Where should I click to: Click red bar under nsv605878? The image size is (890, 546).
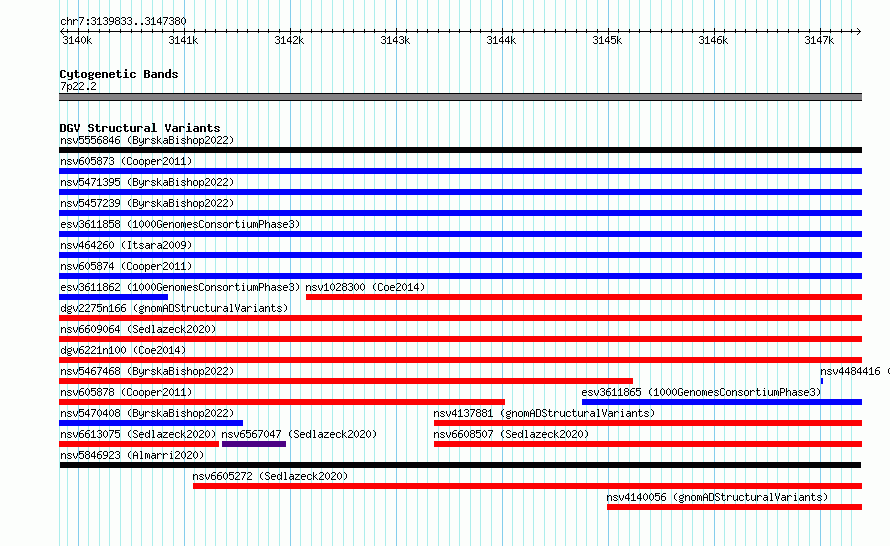pos(282,402)
